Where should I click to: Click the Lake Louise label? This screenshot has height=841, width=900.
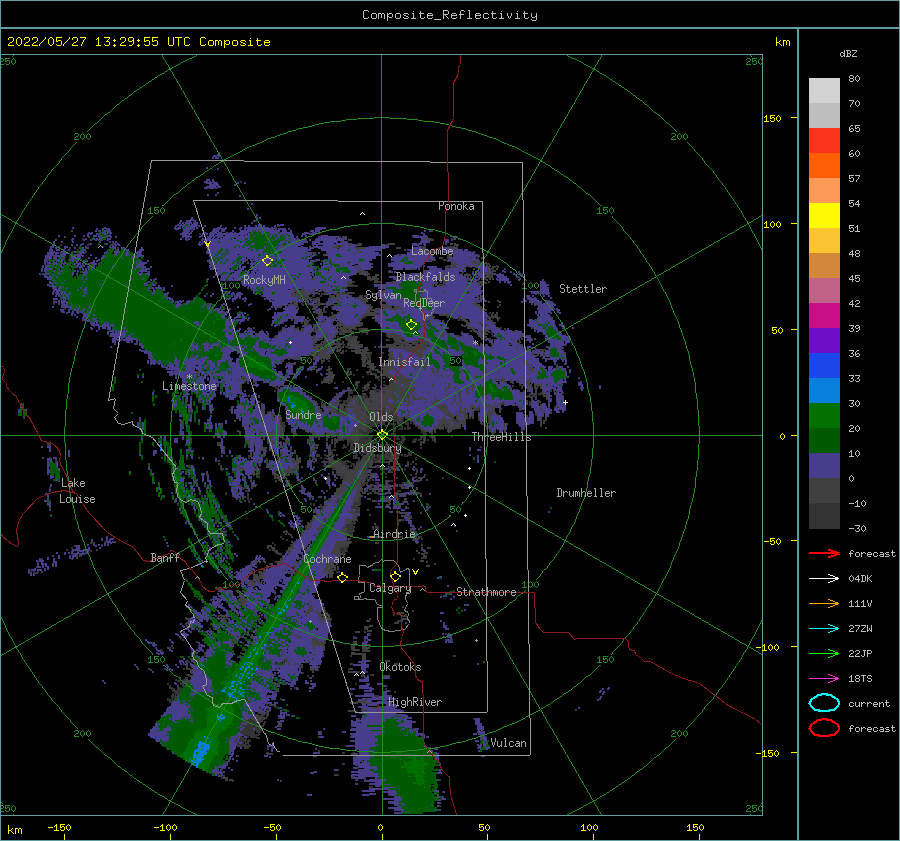(x=77, y=491)
